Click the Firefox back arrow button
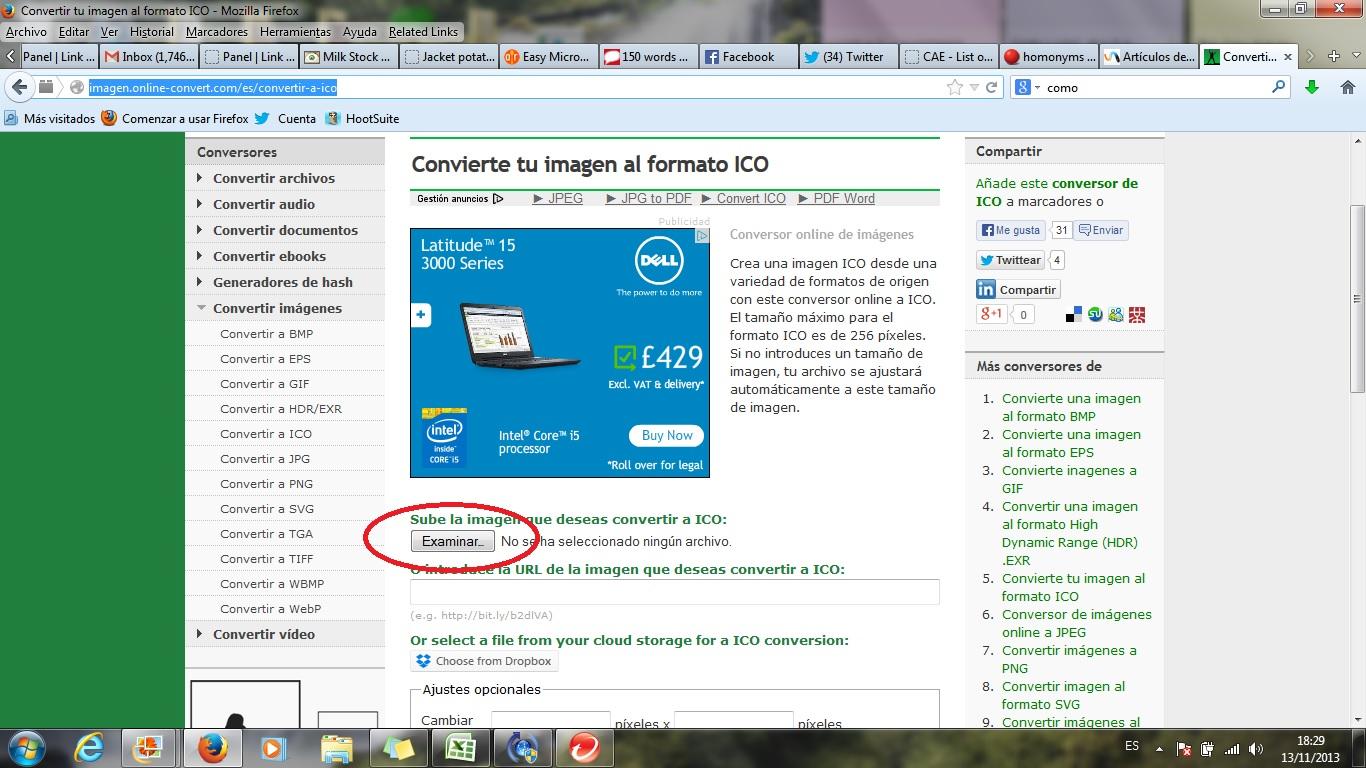The height and width of the screenshot is (768, 1366). point(19,87)
